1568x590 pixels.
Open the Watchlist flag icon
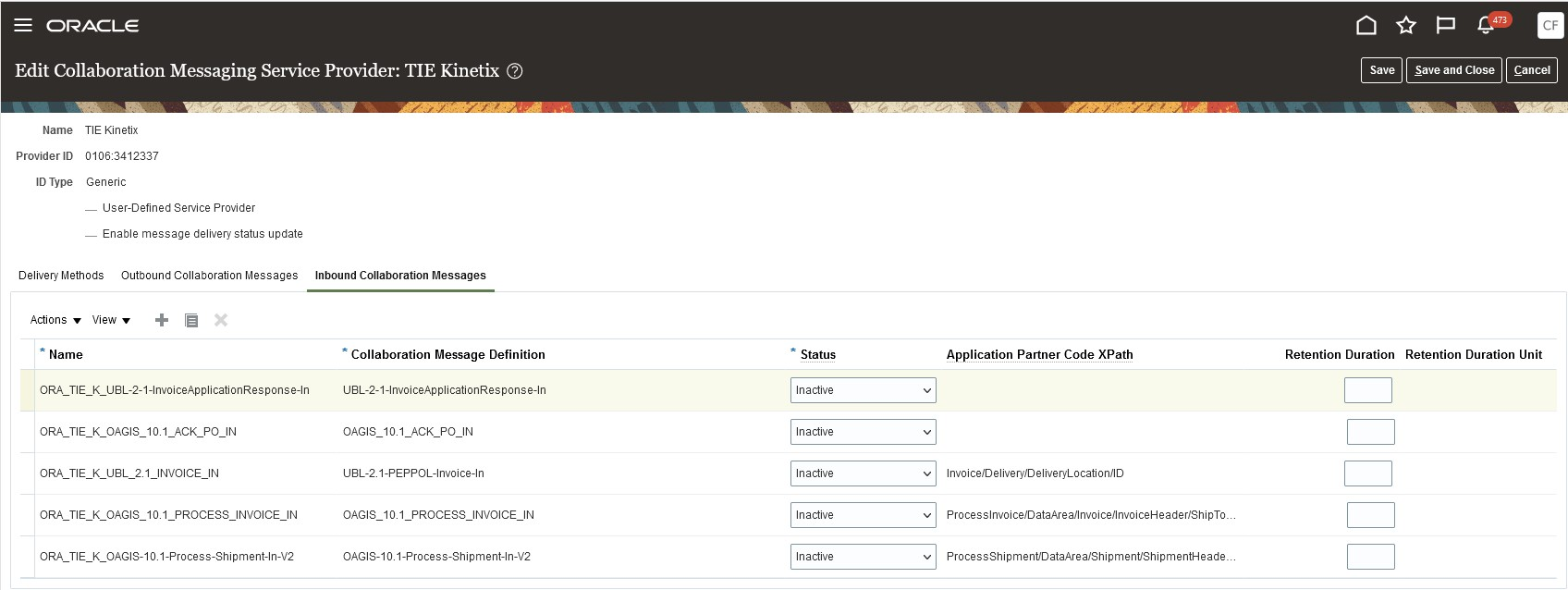point(1445,25)
